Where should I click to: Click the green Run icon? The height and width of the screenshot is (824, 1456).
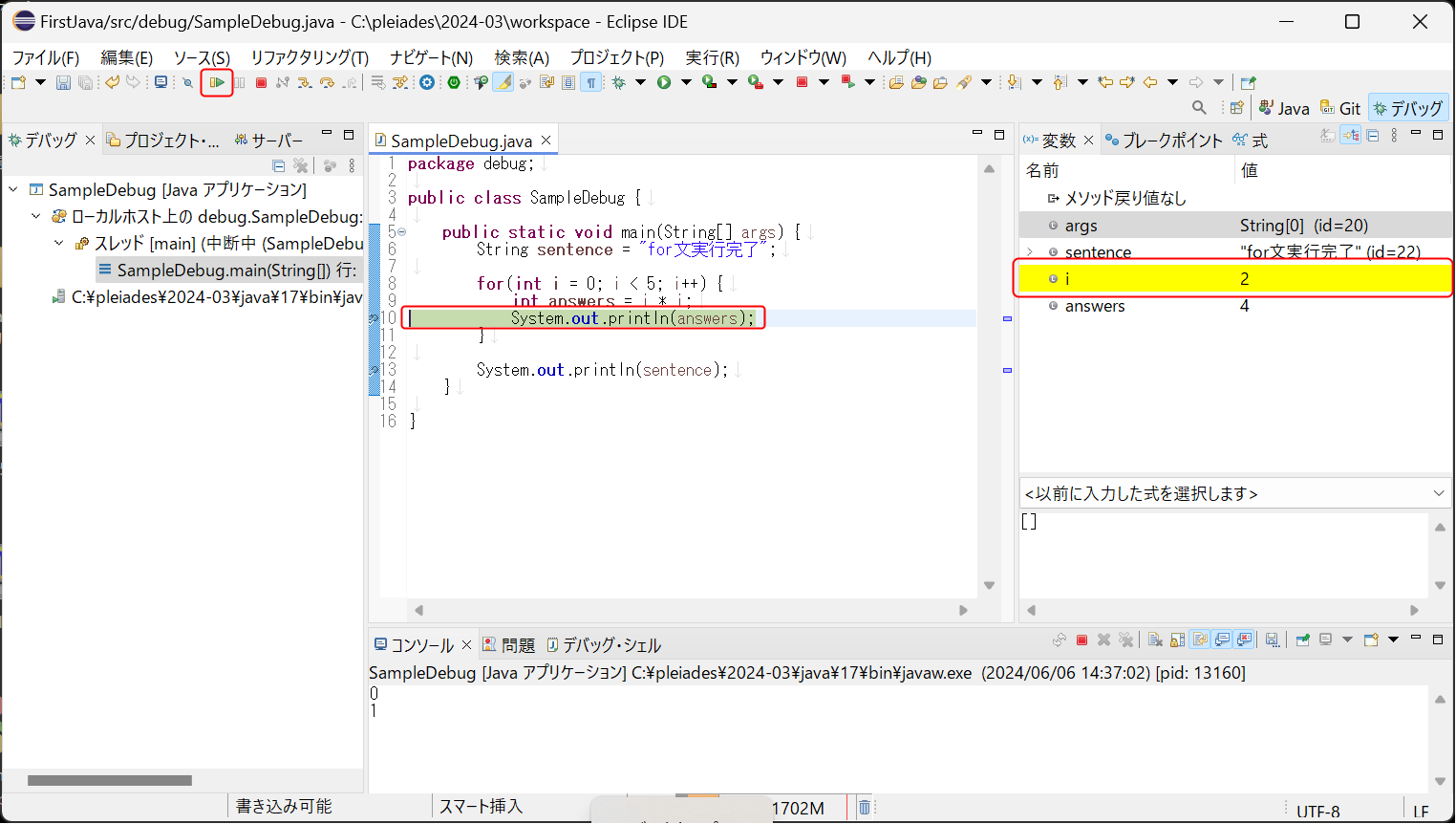[x=664, y=82]
